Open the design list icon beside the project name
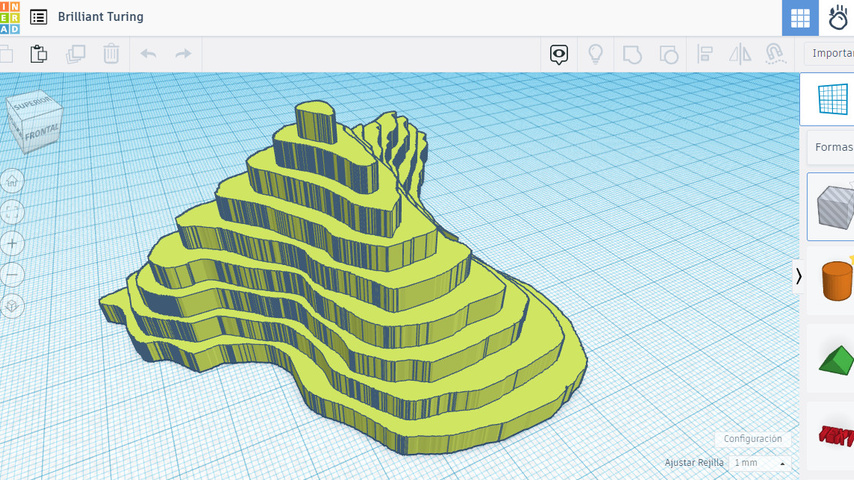The height and width of the screenshot is (480, 854). 38,17
